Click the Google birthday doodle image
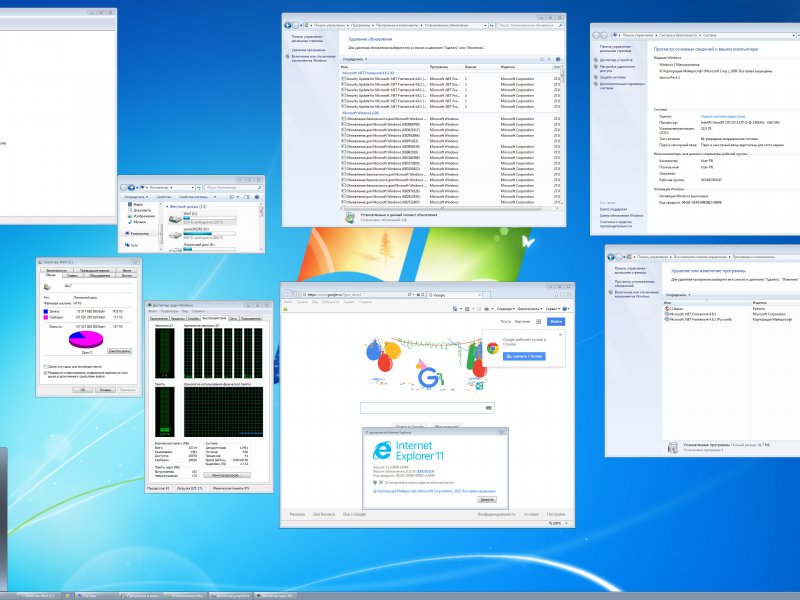The image size is (800, 600). pos(428,364)
